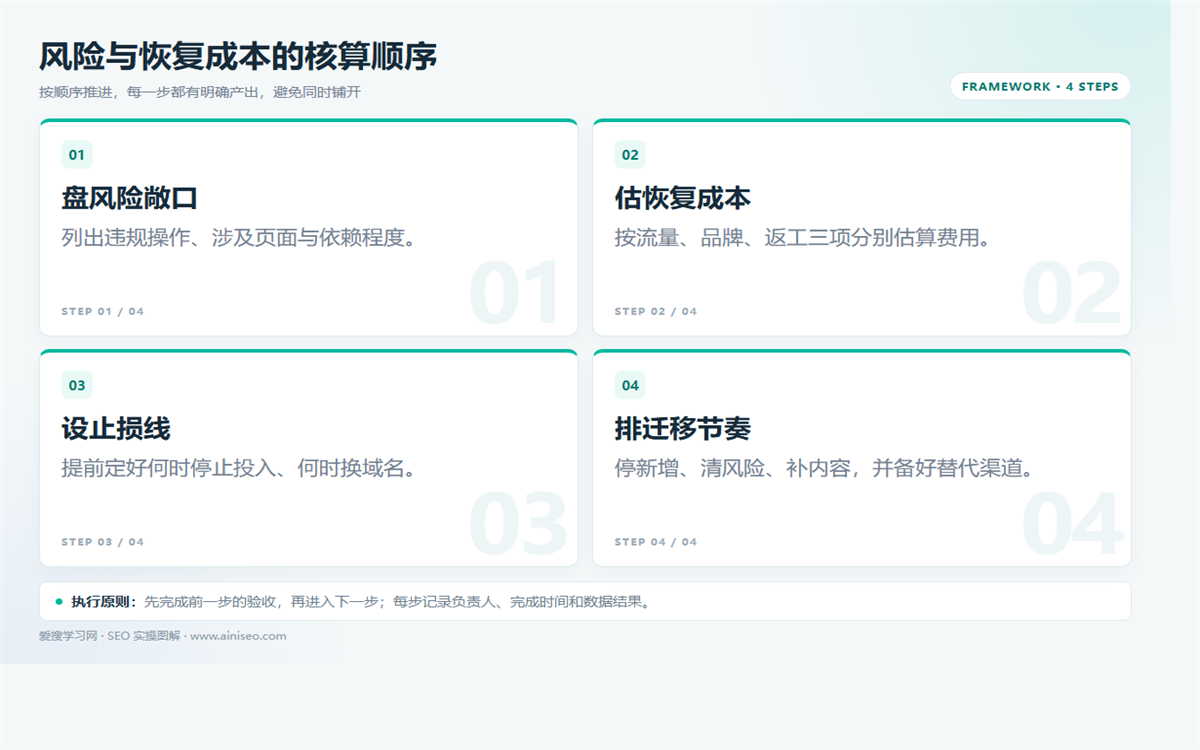Click the green bullet before 执行原则

pyautogui.click(x=59, y=602)
